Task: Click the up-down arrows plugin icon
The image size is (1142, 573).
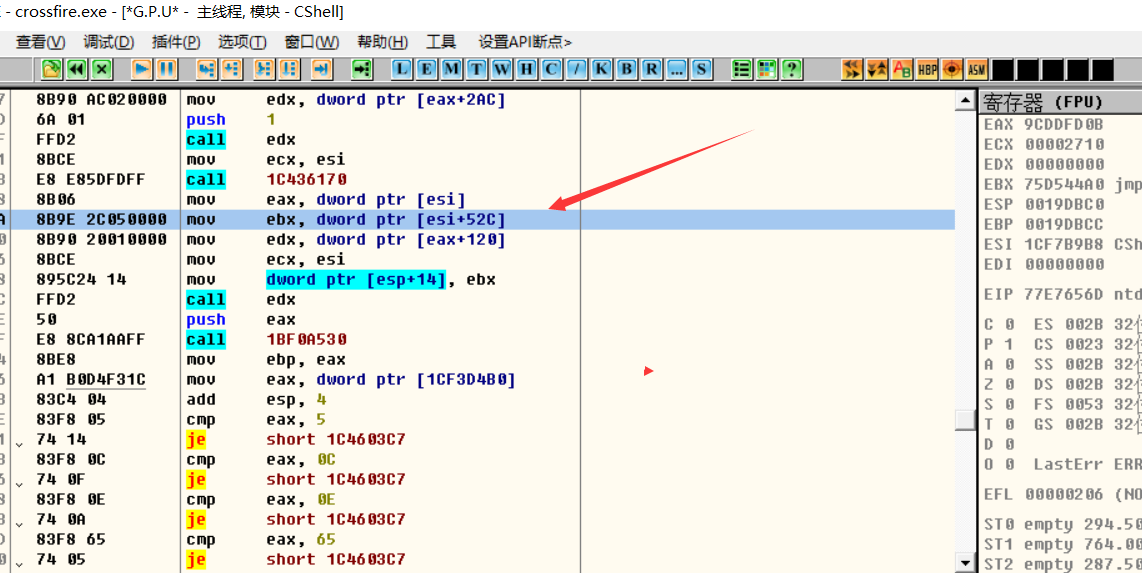Action: [877, 69]
